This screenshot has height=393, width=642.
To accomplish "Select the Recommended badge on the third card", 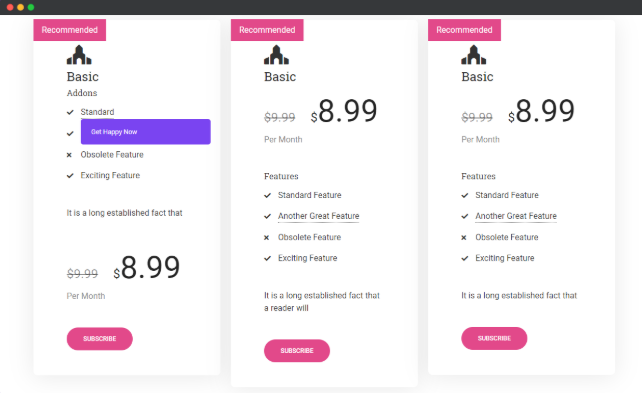I will point(464,30).
